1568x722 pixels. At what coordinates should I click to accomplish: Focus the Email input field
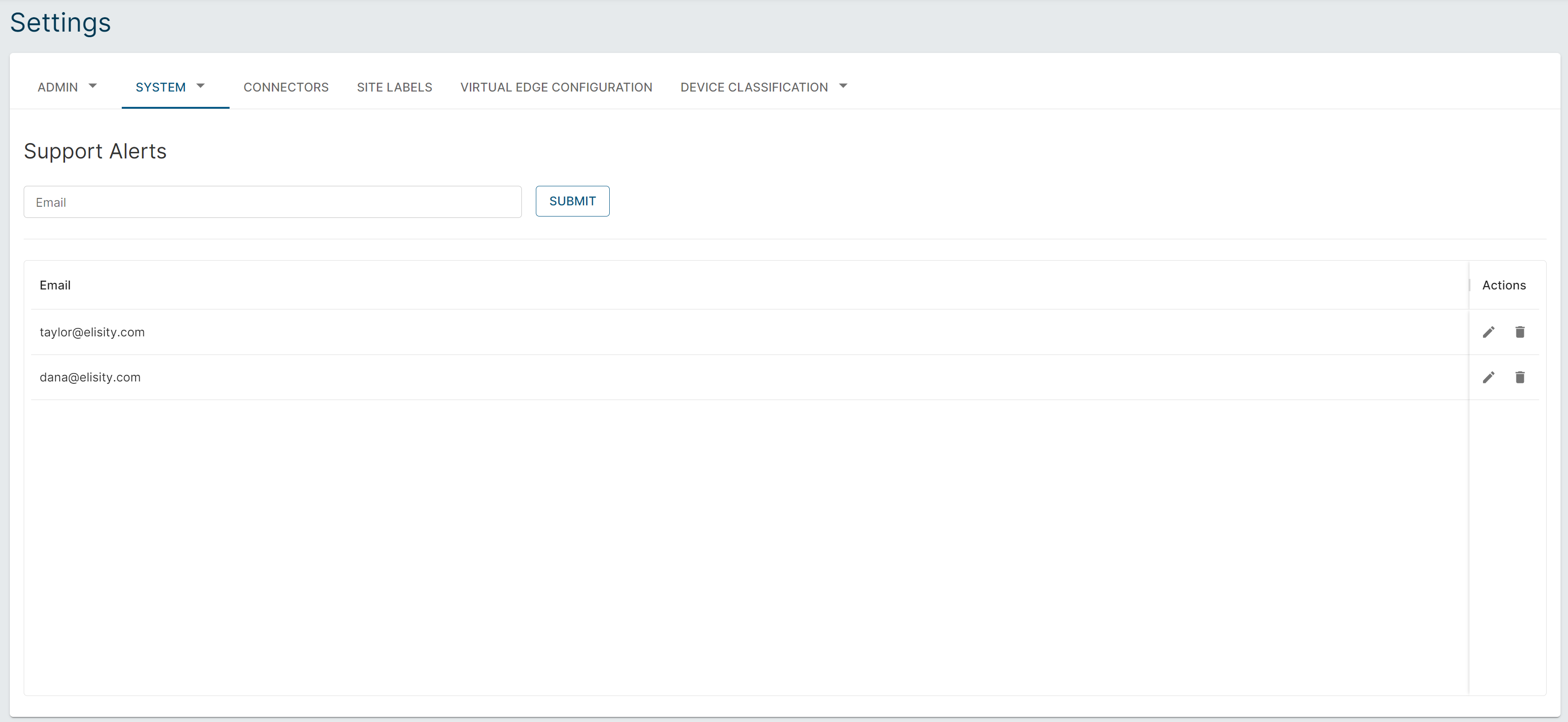(x=273, y=202)
